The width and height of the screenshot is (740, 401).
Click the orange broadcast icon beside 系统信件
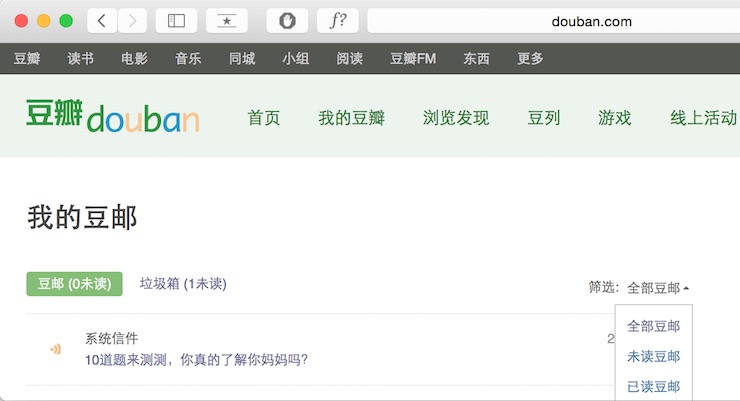(56, 349)
